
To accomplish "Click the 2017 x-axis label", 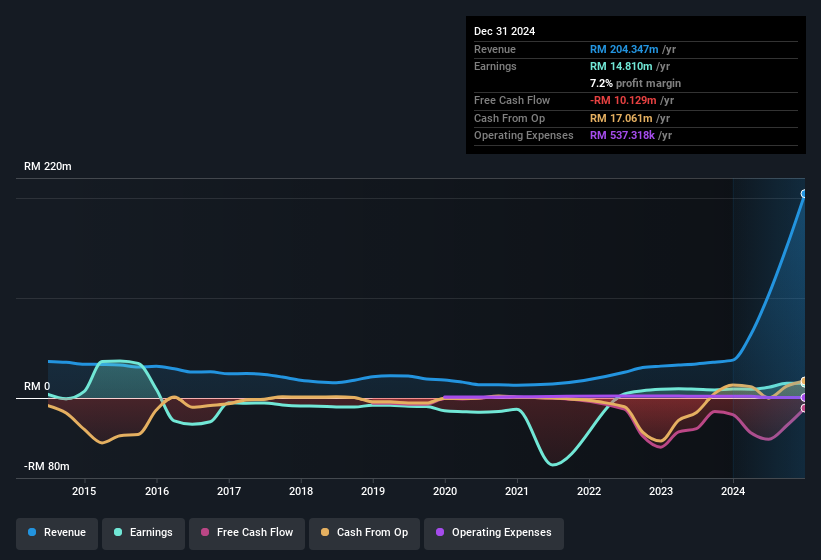I will [229, 491].
